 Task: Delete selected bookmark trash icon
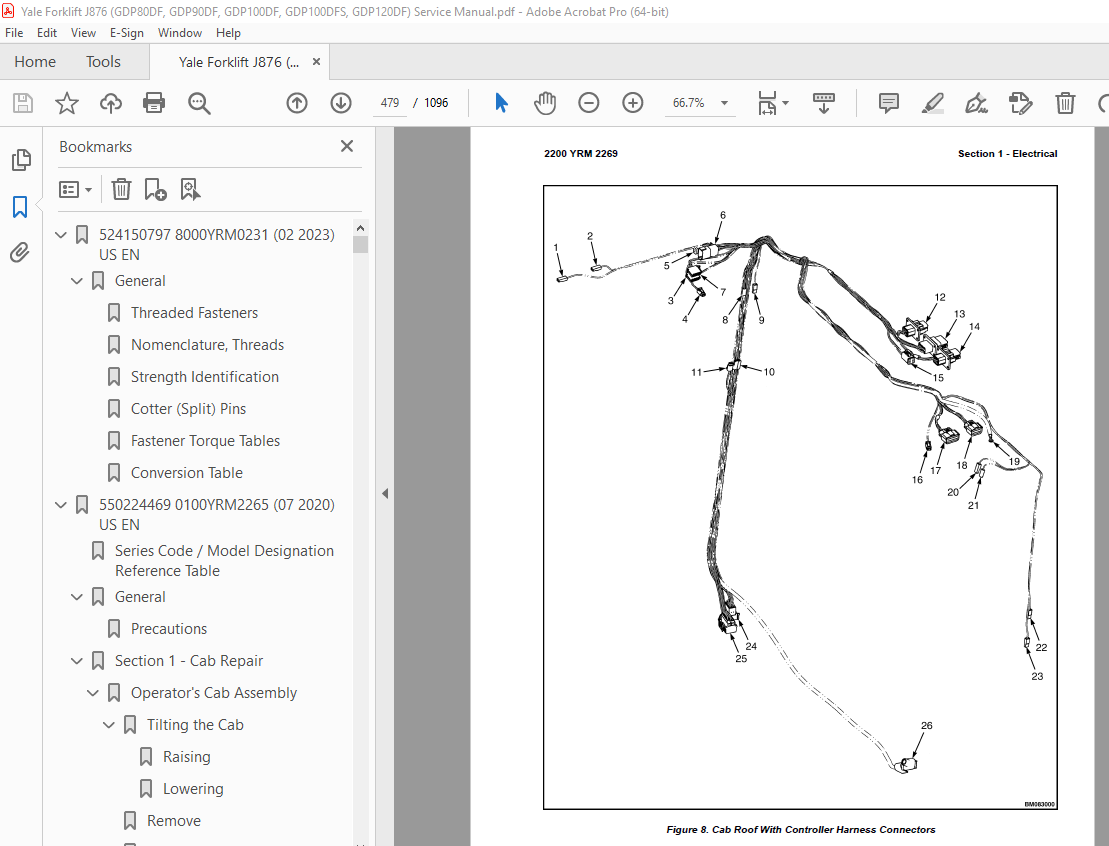122,190
